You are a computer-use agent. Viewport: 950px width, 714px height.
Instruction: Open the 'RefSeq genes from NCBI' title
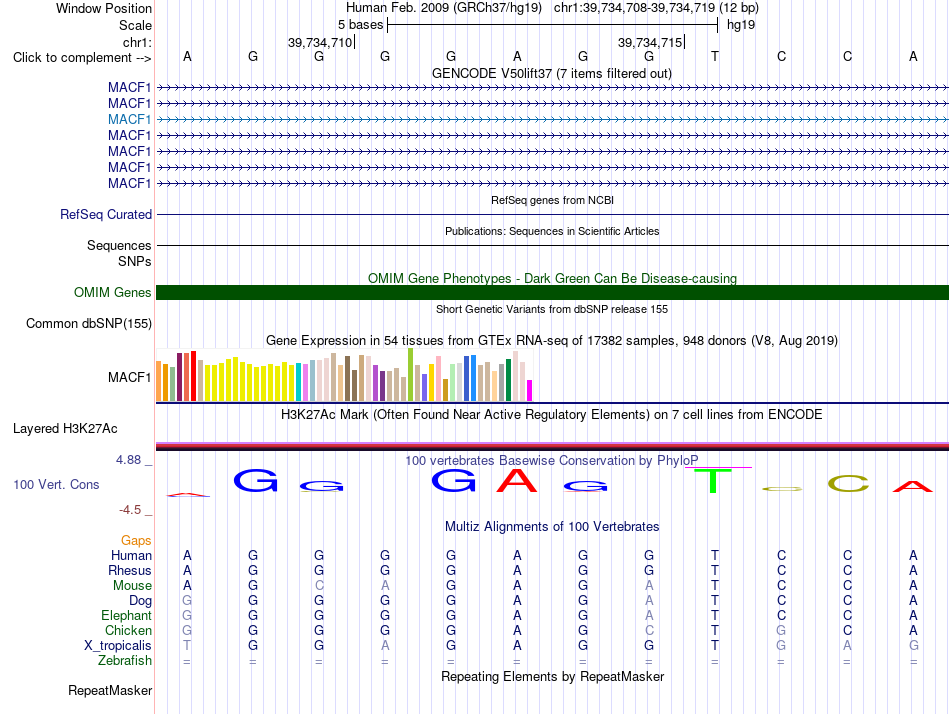(552, 200)
